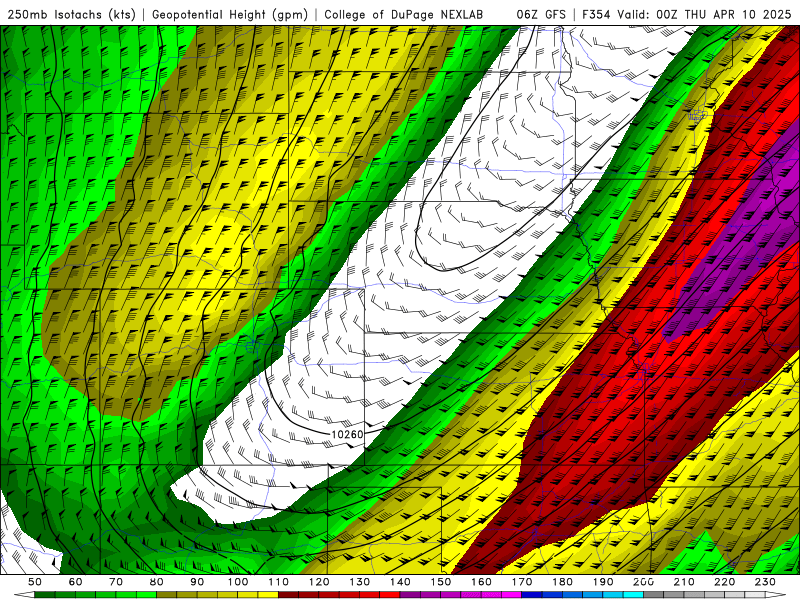Select the darkest red swatch just after 110
Image resolution: width=800 pixels, height=600 pixels.
click(289, 595)
